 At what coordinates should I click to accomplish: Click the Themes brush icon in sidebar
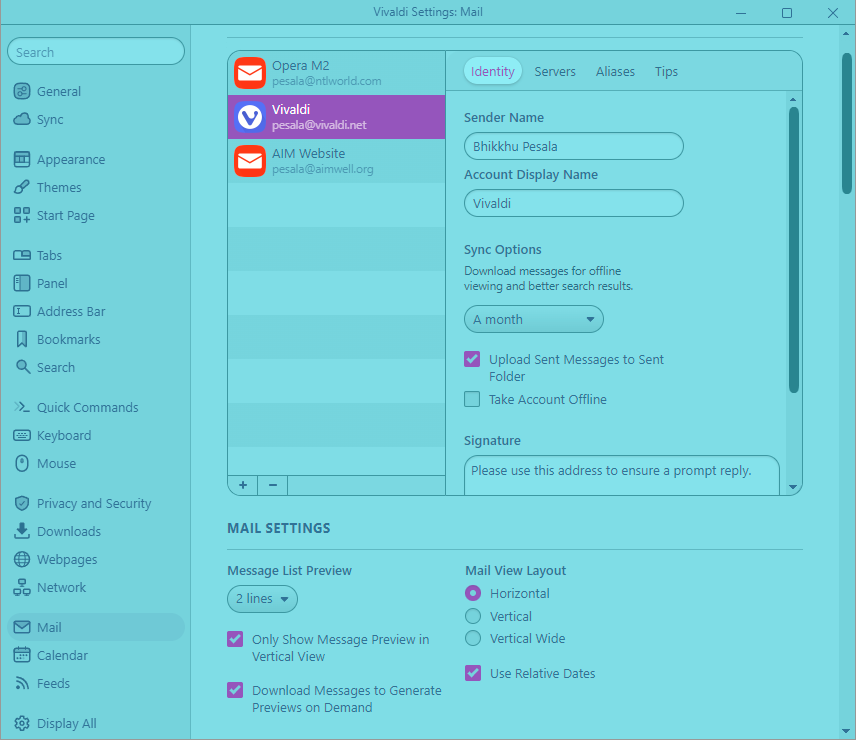coord(22,188)
